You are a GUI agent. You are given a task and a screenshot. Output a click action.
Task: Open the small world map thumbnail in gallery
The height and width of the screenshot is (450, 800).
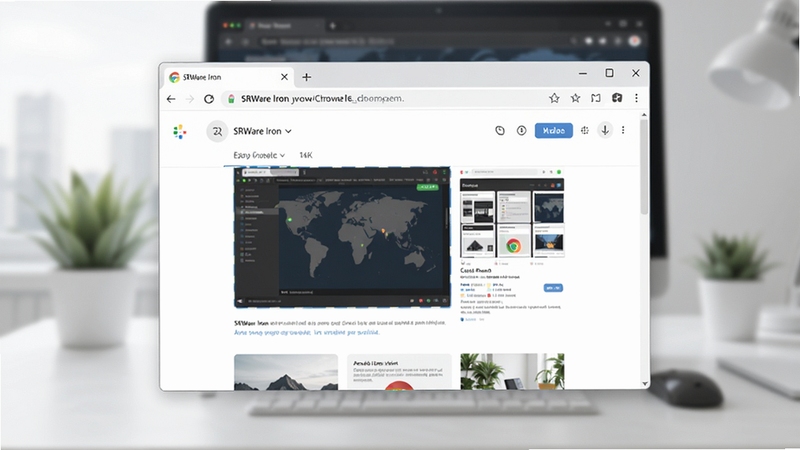point(548,207)
